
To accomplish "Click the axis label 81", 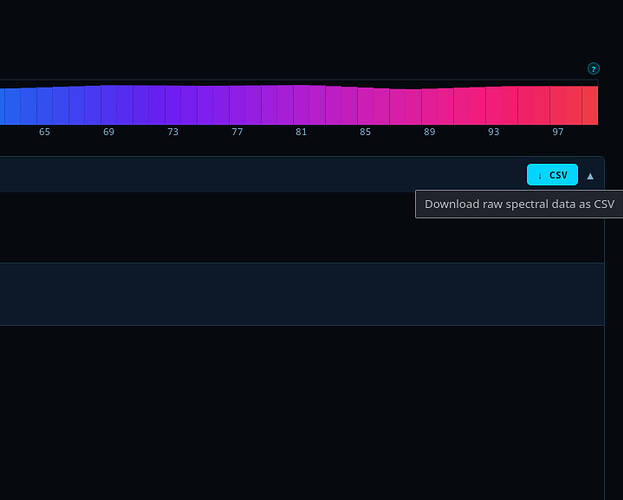I will (301, 132).
